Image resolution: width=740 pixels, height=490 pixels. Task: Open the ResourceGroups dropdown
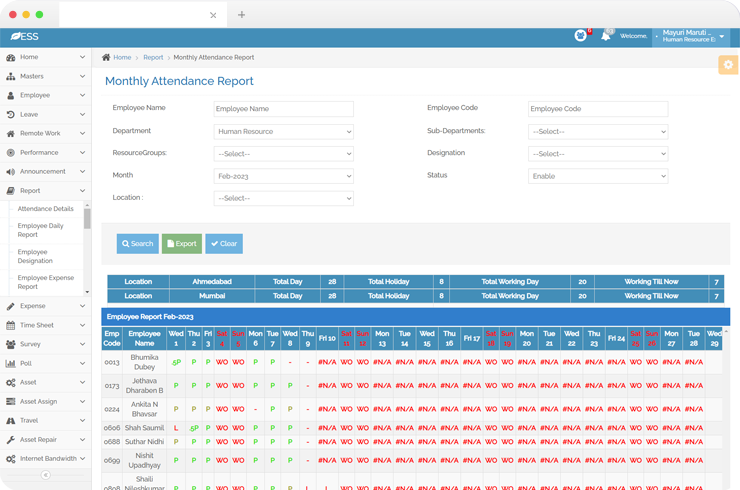(284, 154)
